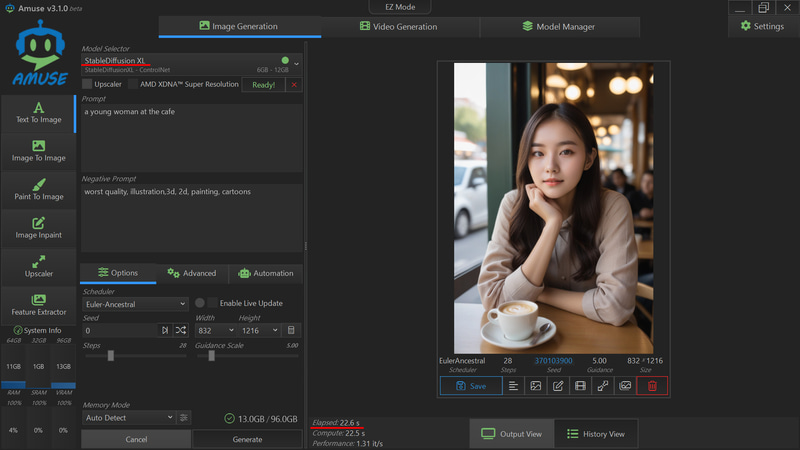Viewport: 800px width, 450px height.
Task: Click the red X unload model button
Action: click(x=294, y=85)
